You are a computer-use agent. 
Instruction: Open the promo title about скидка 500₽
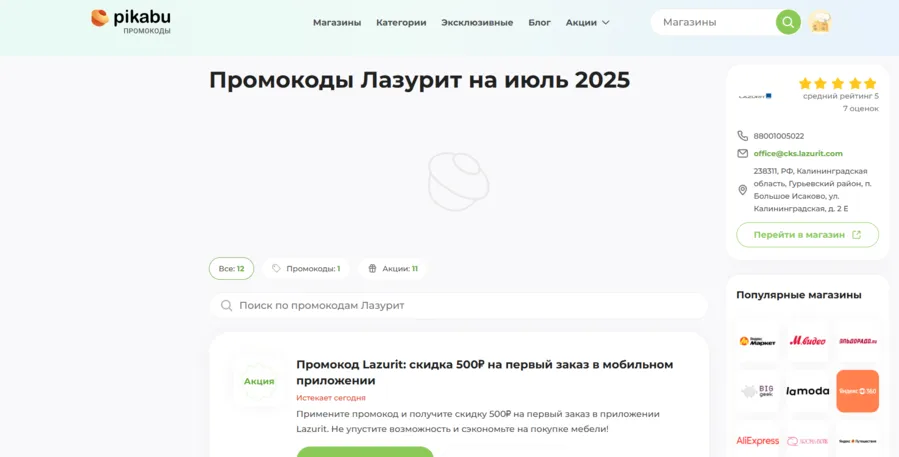click(x=484, y=372)
